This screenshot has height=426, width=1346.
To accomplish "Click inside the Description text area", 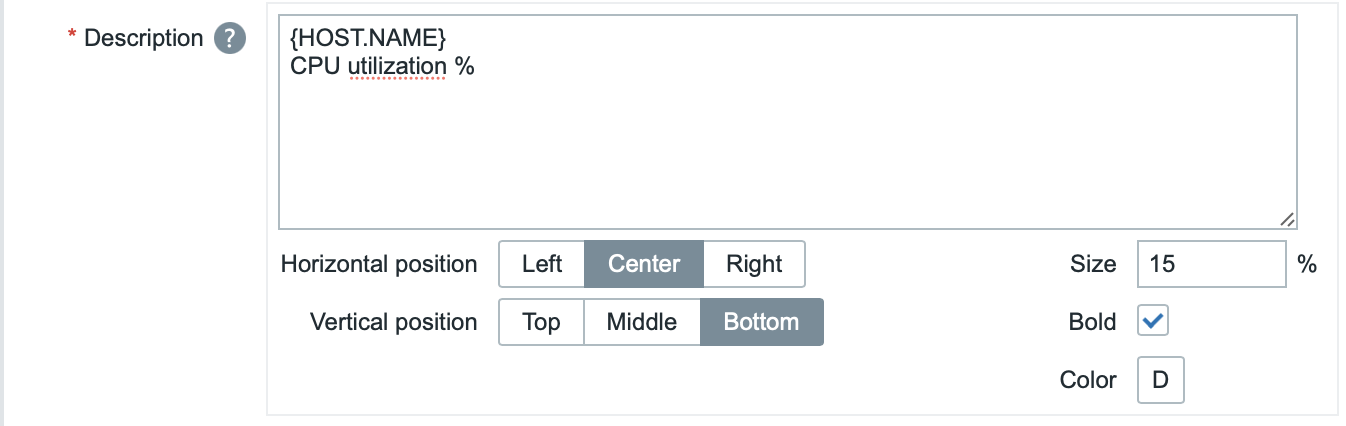I will tap(788, 122).
